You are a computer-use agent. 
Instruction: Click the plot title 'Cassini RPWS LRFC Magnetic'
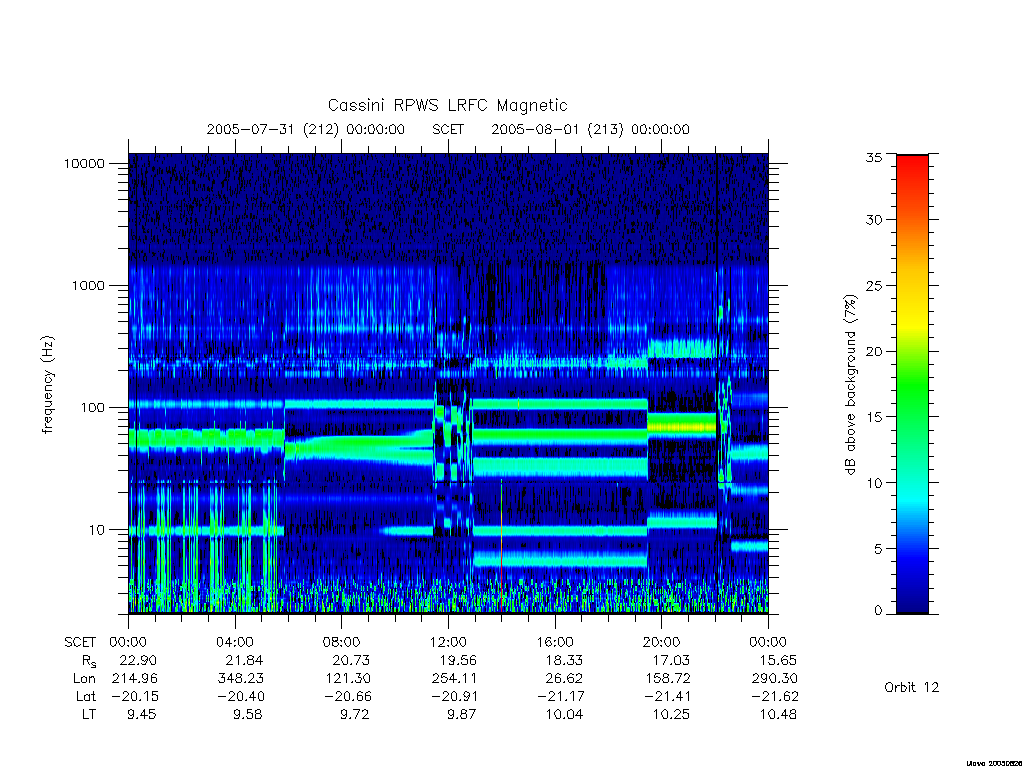[x=447, y=106]
